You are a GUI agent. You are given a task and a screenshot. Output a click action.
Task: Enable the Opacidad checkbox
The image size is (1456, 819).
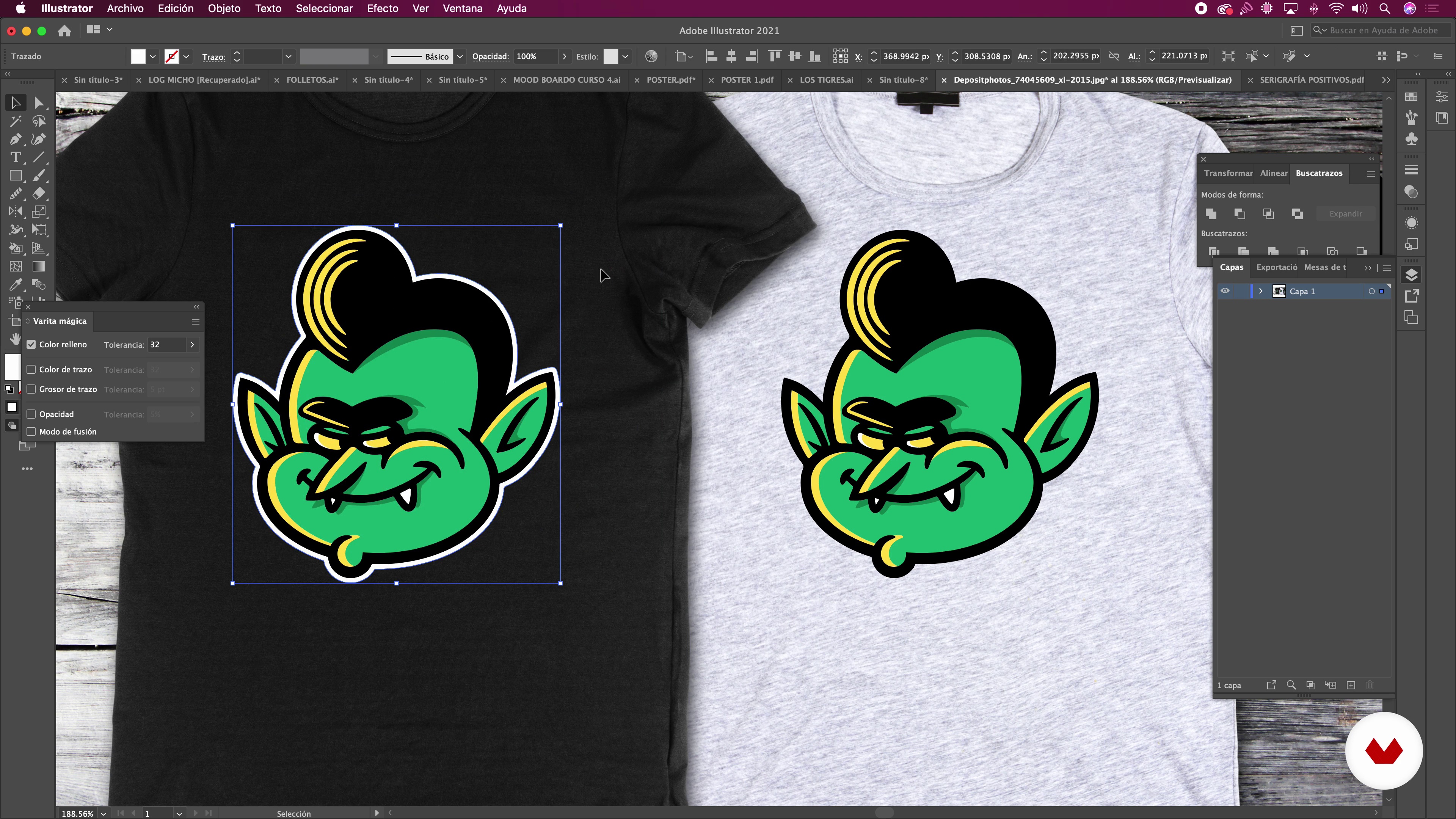coord(31,414)
